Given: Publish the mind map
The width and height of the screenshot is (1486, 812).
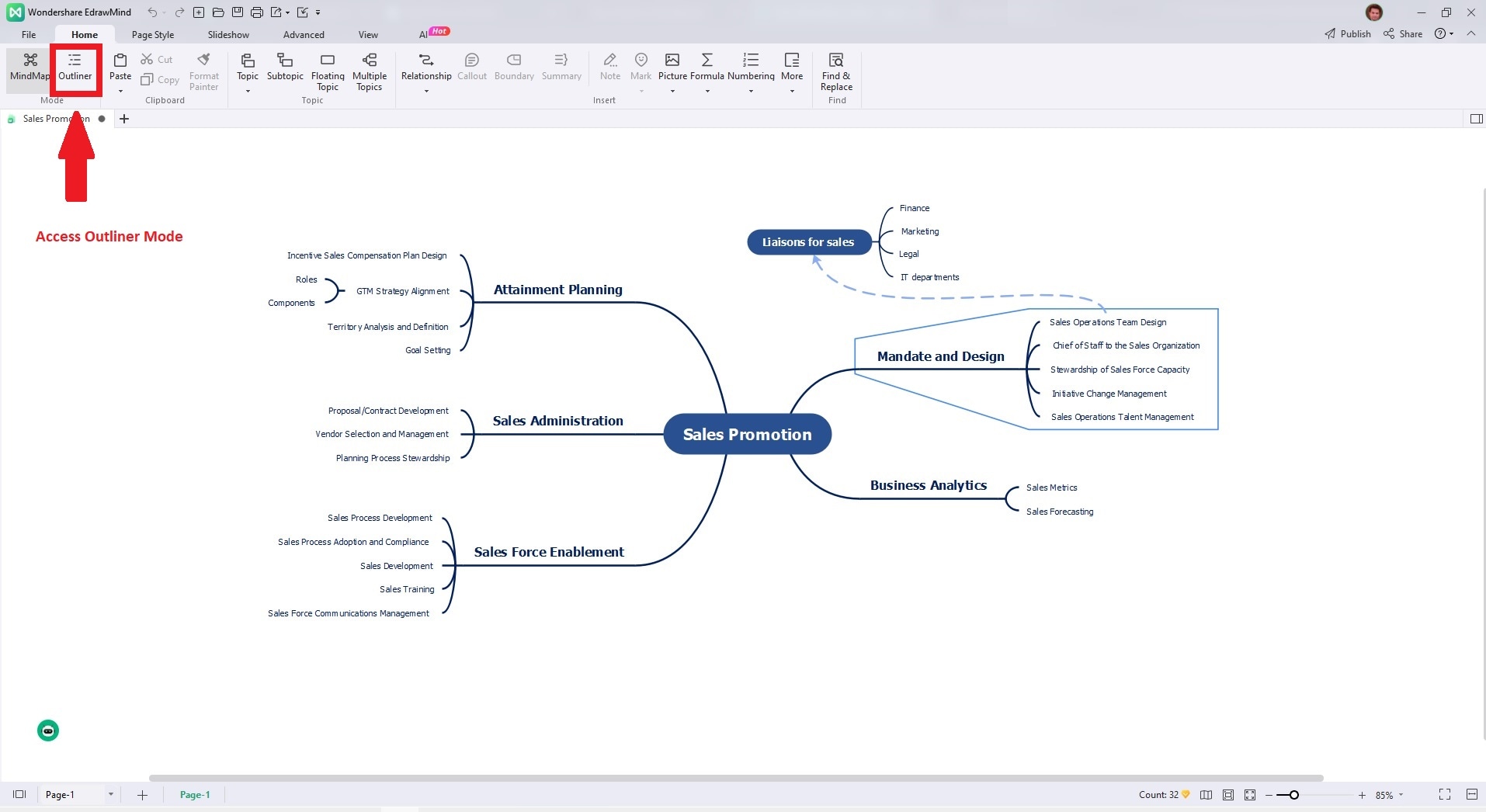Looking at the screenshot, I should pos(1348,33).
